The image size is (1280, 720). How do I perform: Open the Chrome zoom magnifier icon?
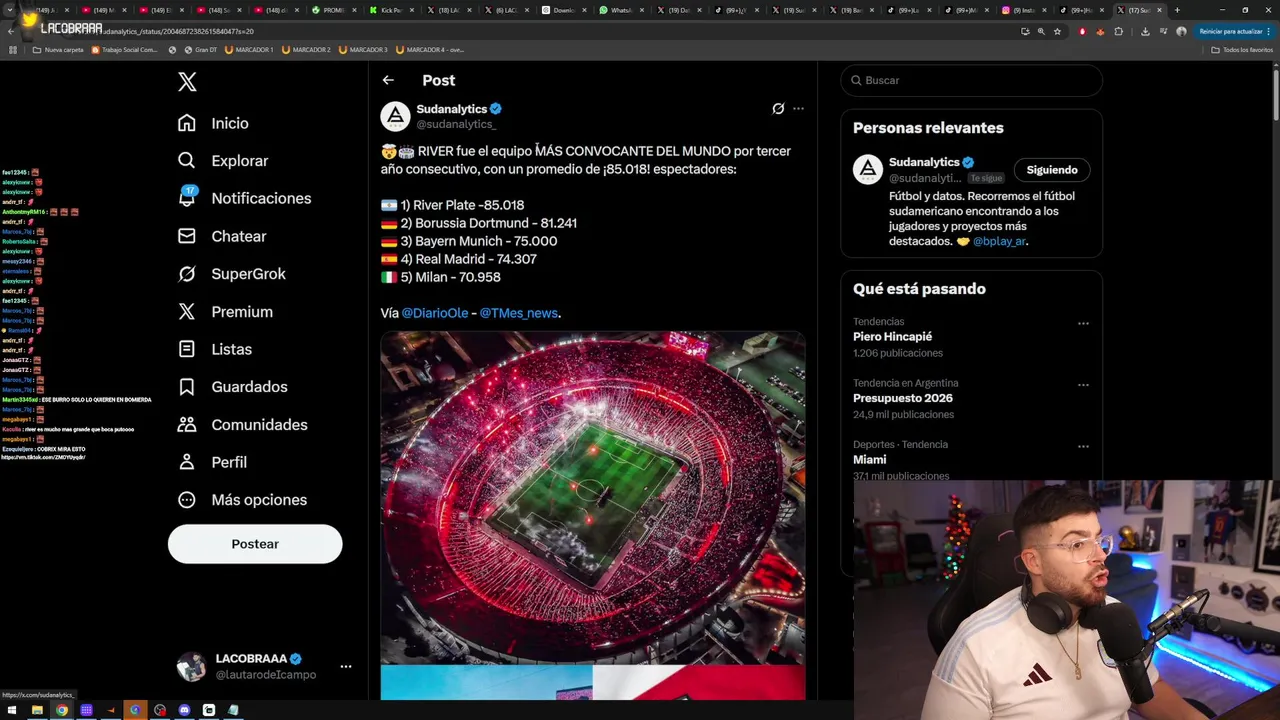pyautogui.click(x=1041, y=31)
